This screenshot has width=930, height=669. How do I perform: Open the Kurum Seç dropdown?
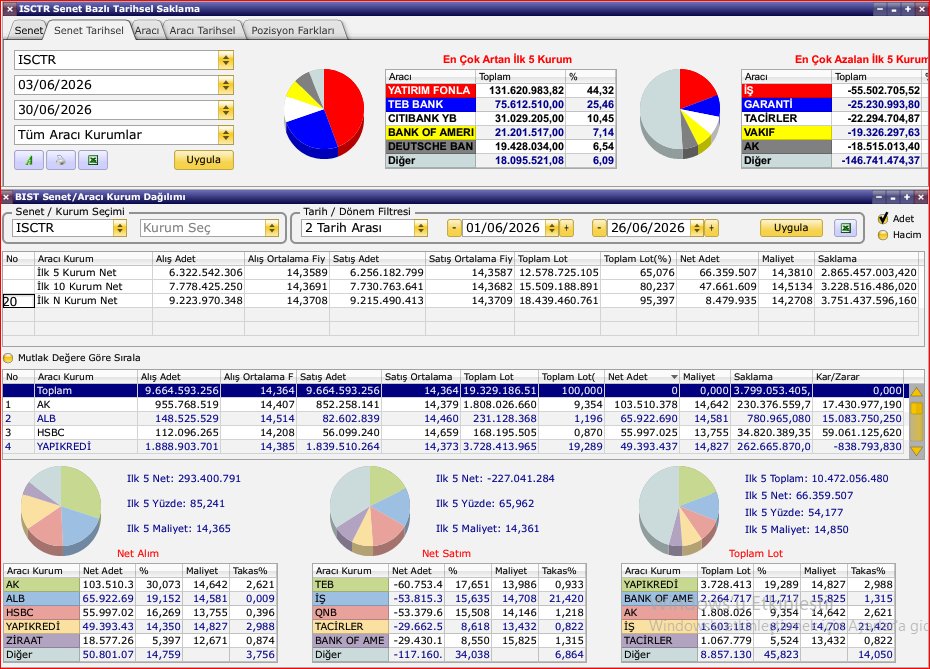[272, 228]
